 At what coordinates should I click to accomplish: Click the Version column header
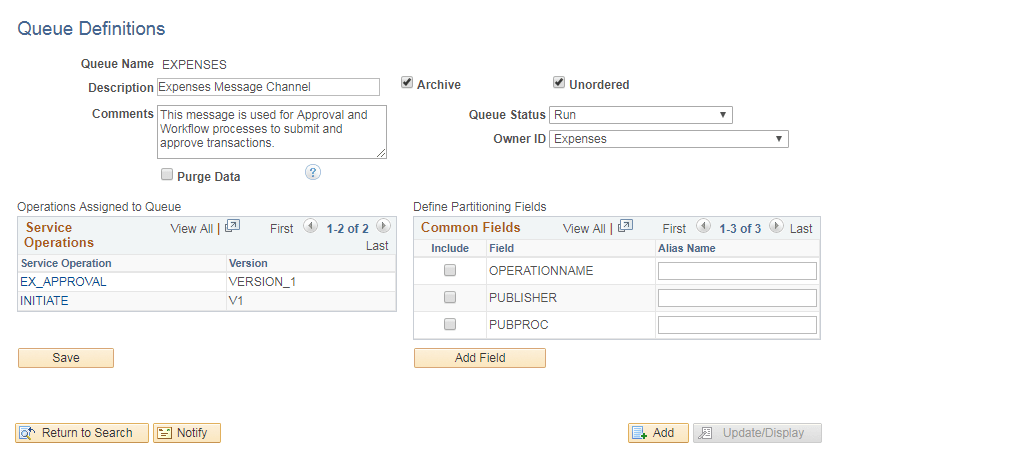[248, 263]
